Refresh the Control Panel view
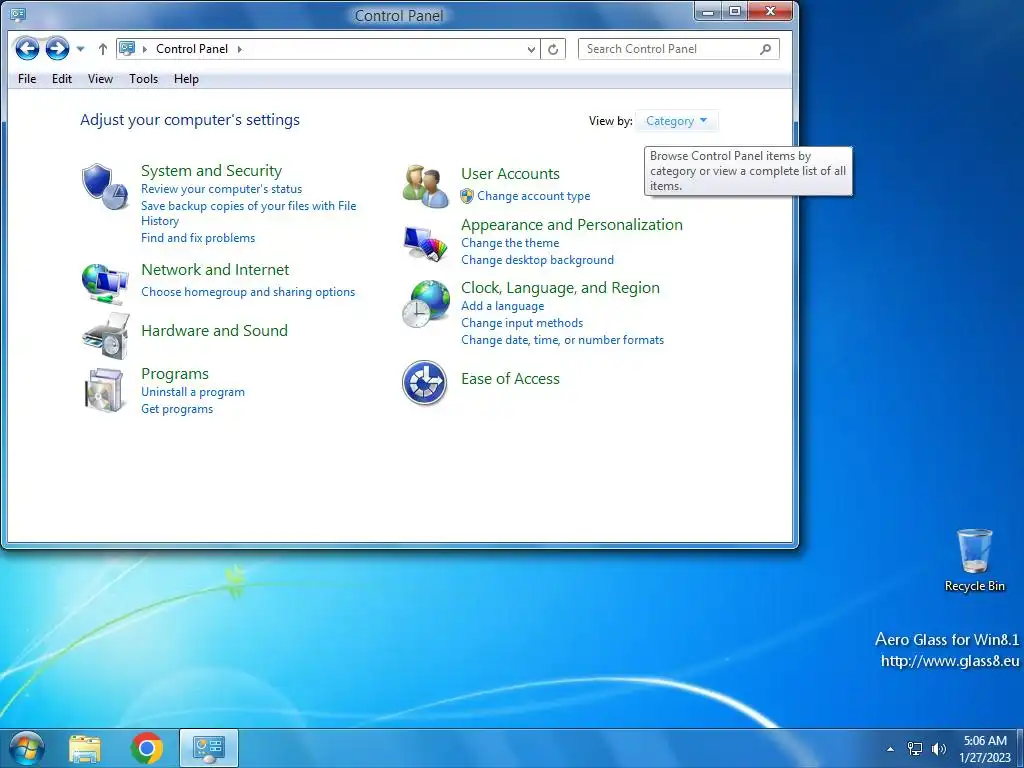The image size is (1024, 768). [553, 49]
